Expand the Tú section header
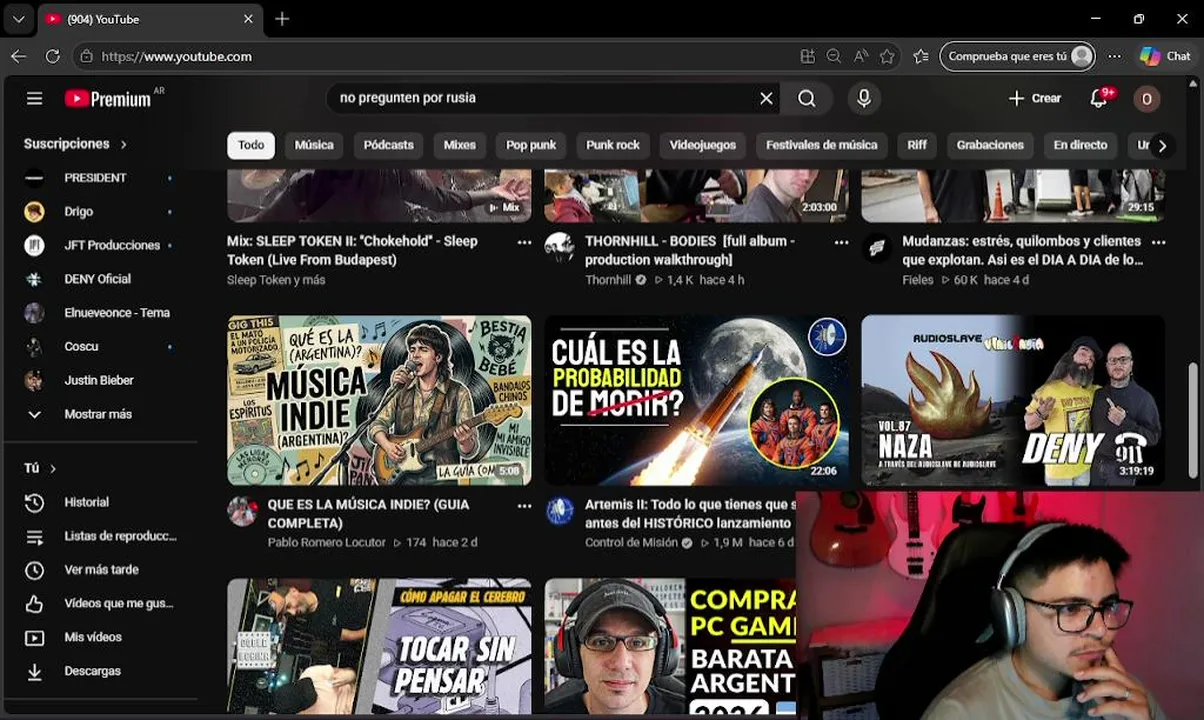1204x720 pixels. coord(40,468)
